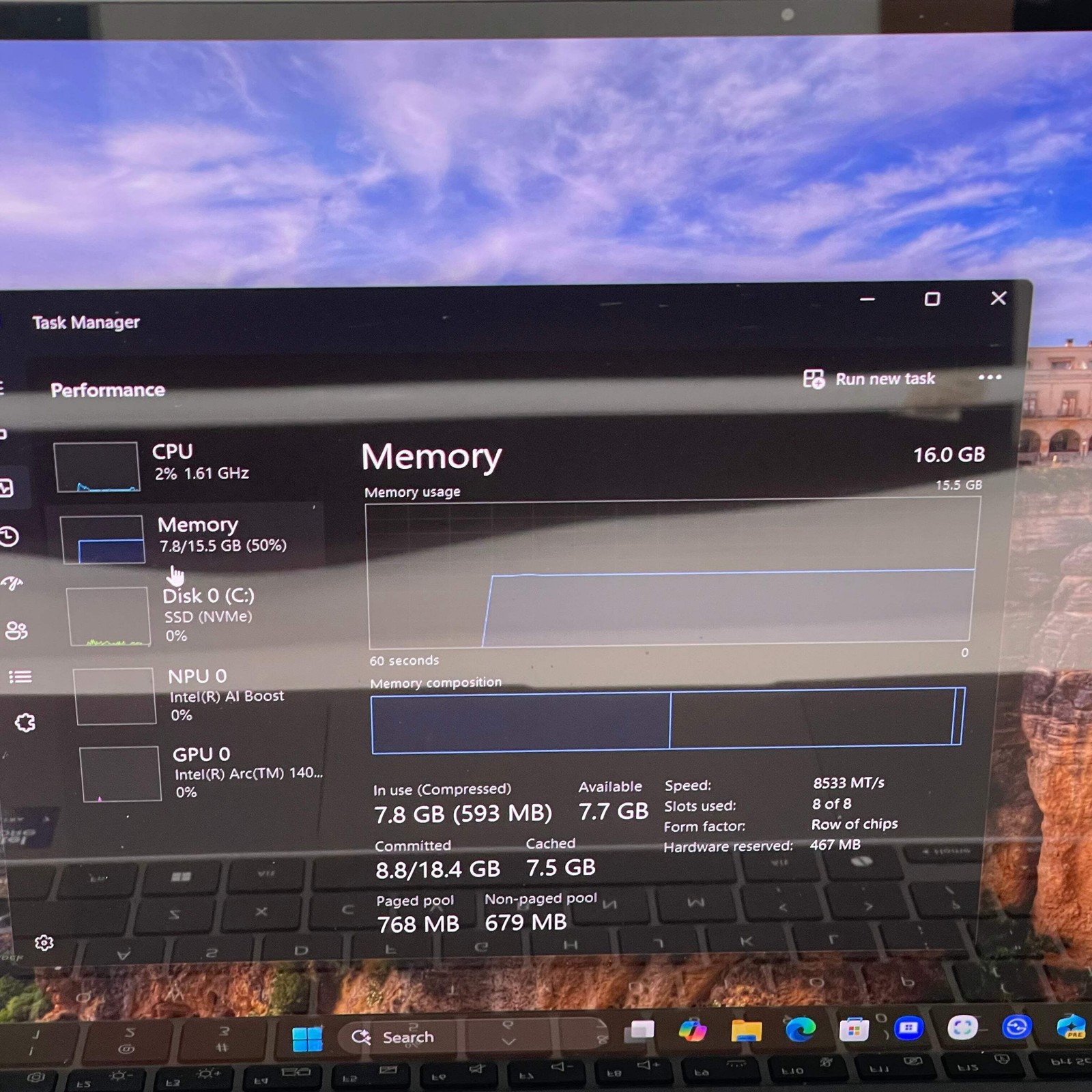Click the In use value 7.8 GB (593 MB)
1092x1092 pixels.
(463, 814)
